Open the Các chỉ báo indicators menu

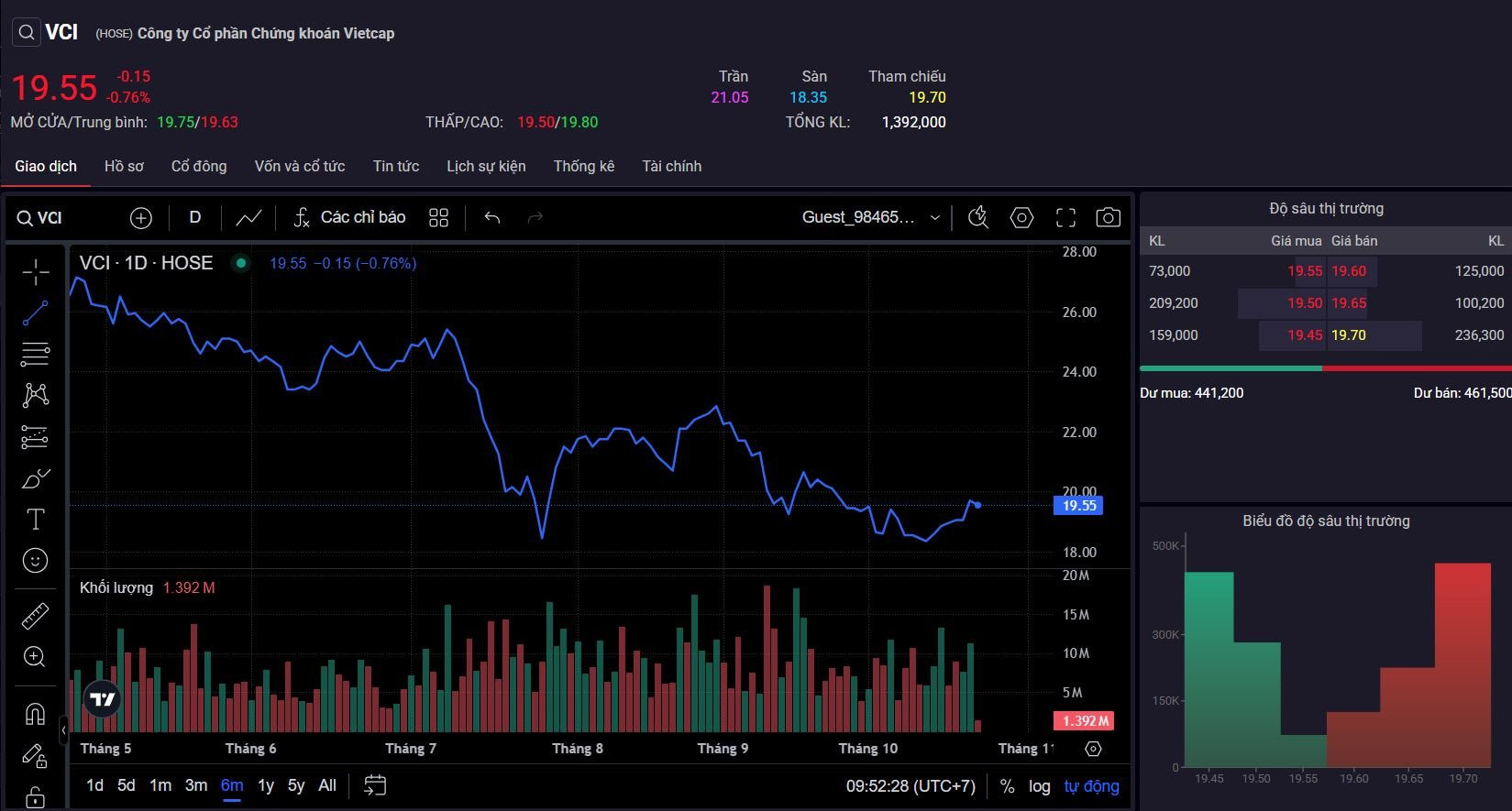pos(349,218)
